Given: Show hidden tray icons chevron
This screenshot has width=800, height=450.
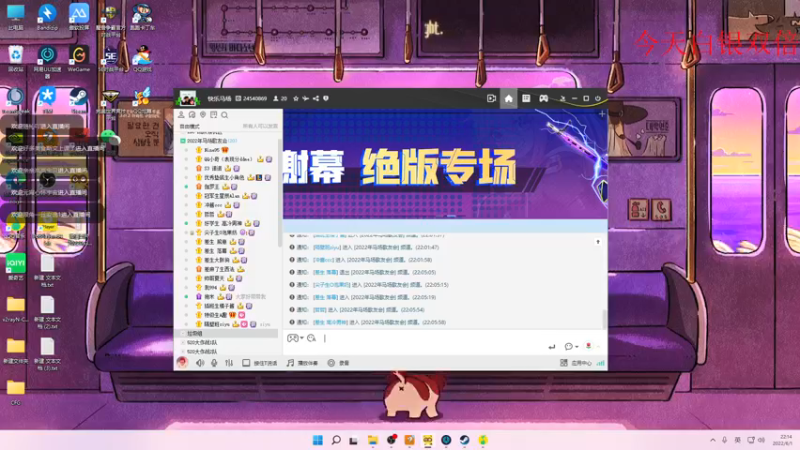Looking at the screenshot, I should [713, 440].
